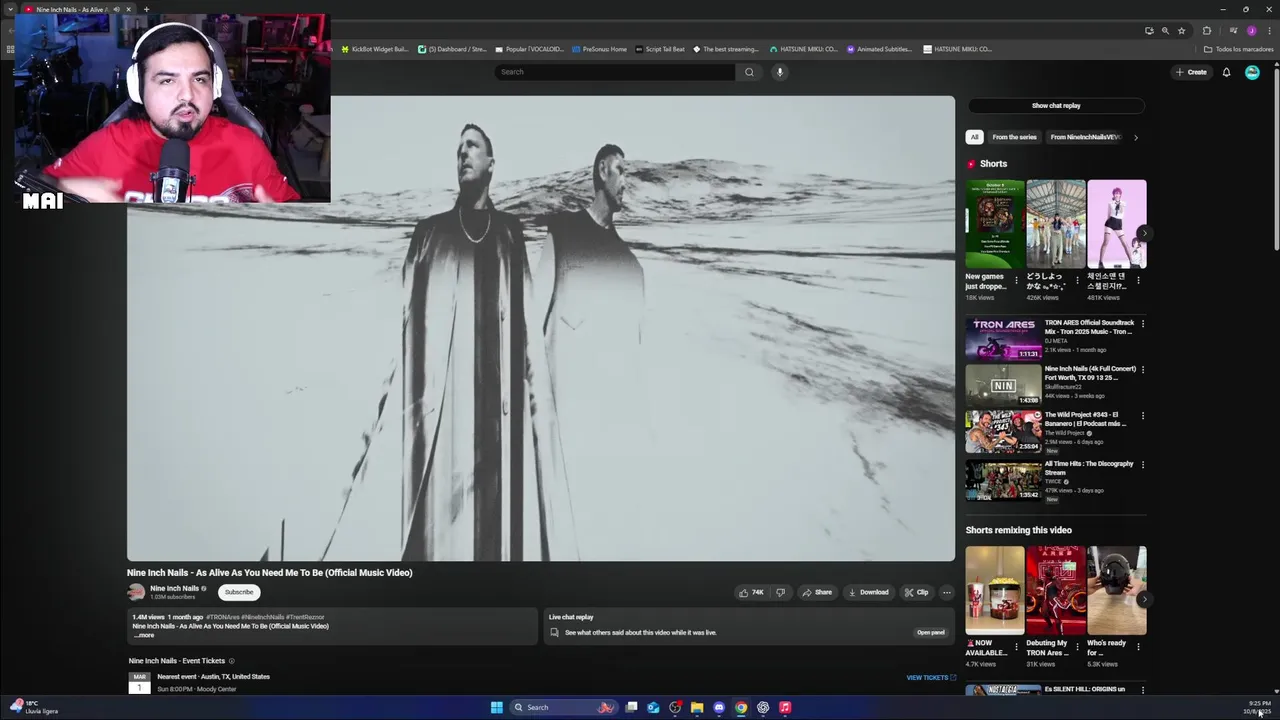Image resolution: width=1280 pixels, height=720 pixels.
Task: Open Animated Subtitles bookmark
Action: pos(879,49)
